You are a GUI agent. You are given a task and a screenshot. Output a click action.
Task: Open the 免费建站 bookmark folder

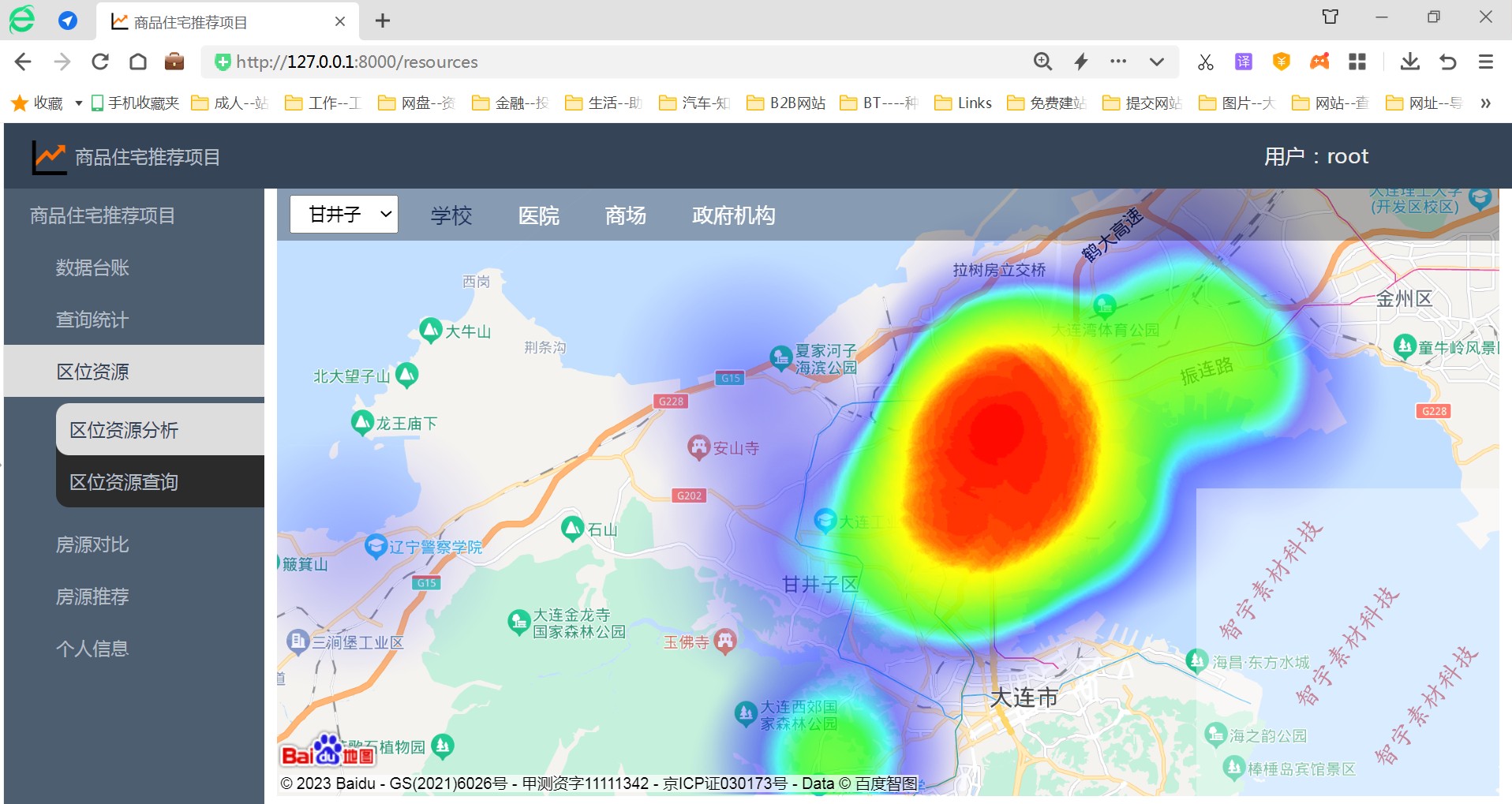pos(1047,103)
